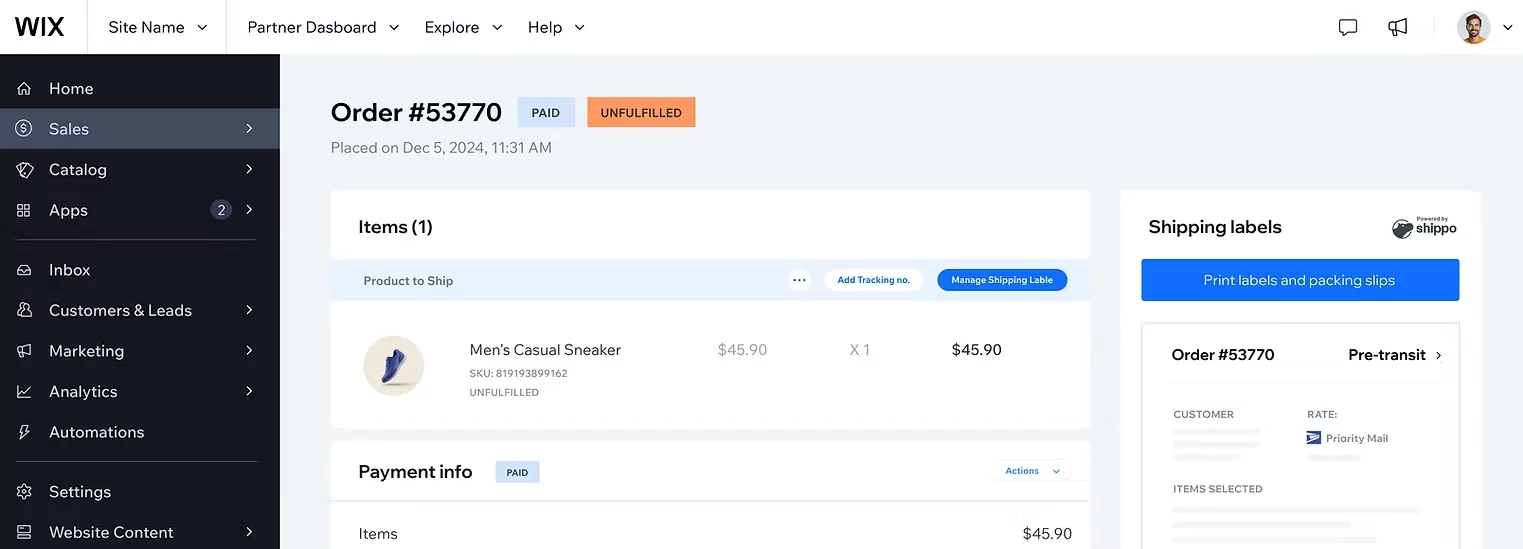Open the payment Actions dropdown
The image size is (1523, 549).
click(1032, 471)
